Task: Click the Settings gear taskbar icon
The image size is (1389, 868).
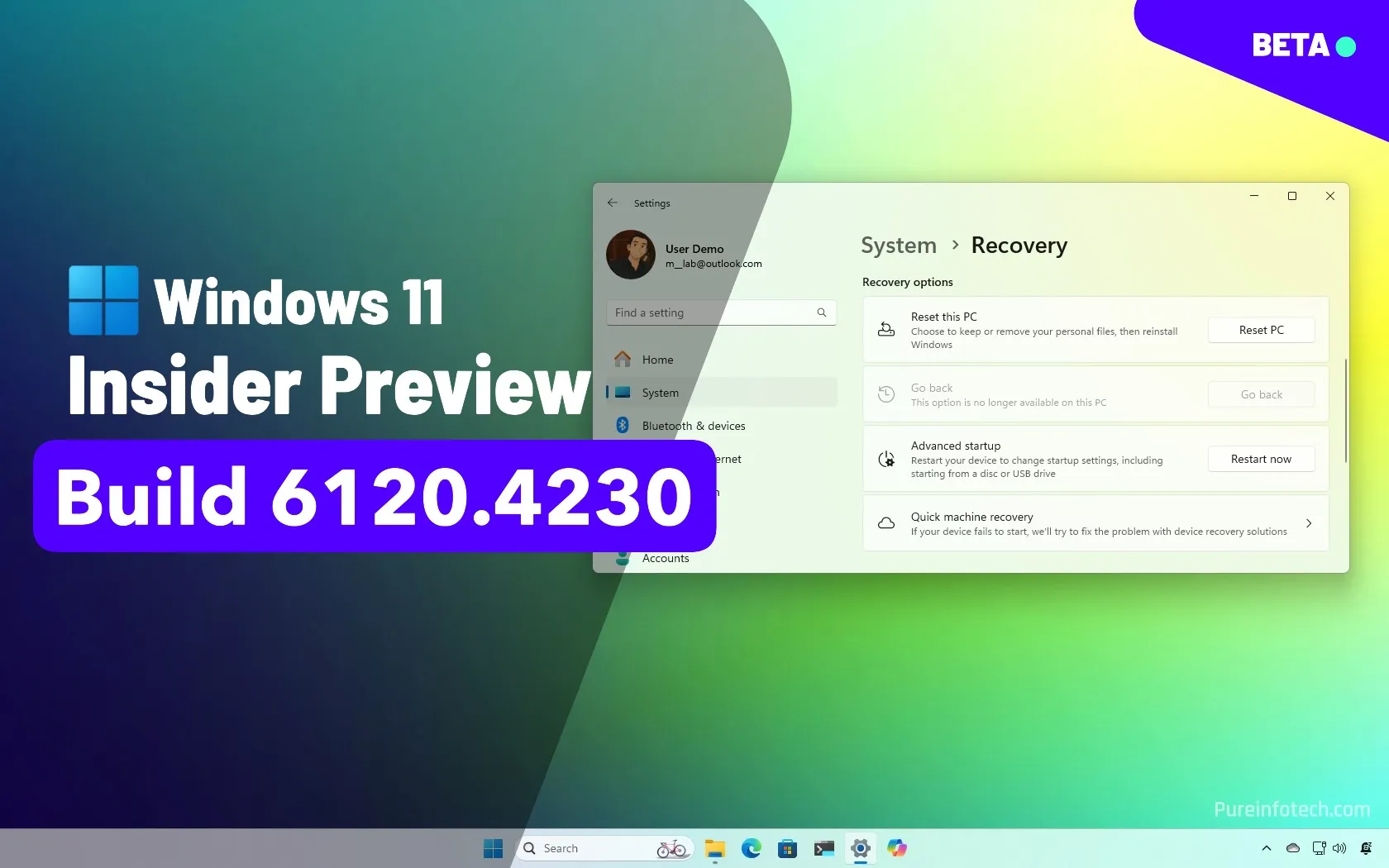Action: coord(861,848)
